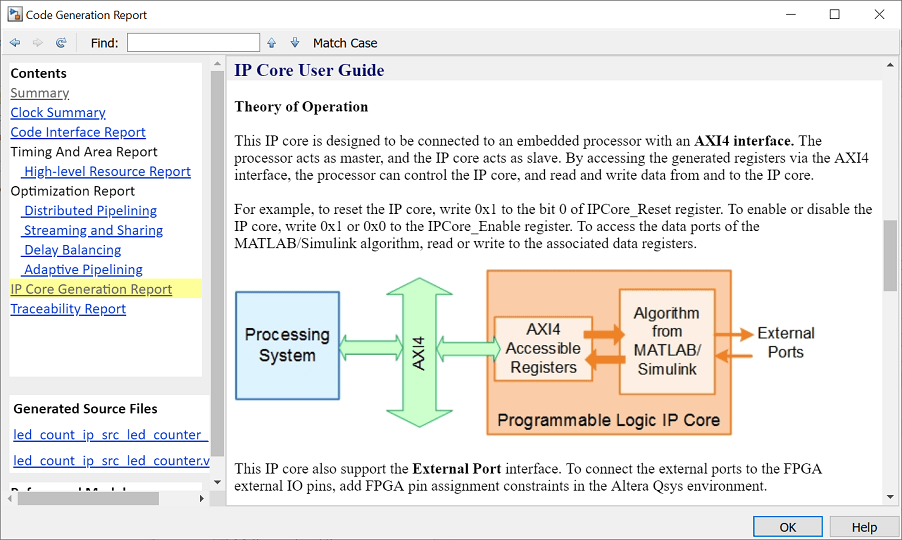Open the High-level Resource Report
This screenshot has width=902, height=540.
click(107, 172)
